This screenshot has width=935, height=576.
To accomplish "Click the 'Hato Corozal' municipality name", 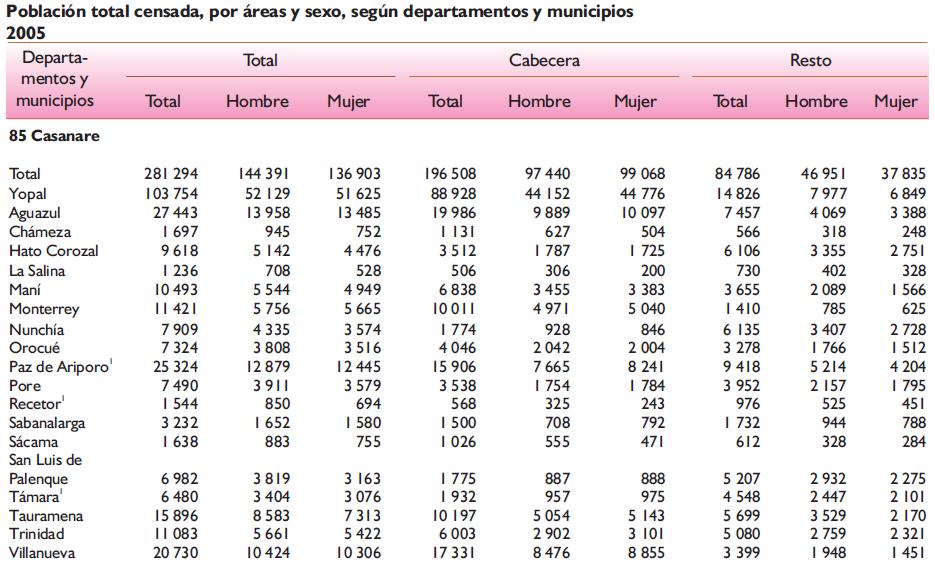I will pyautogui.click(x=54, y=251).
